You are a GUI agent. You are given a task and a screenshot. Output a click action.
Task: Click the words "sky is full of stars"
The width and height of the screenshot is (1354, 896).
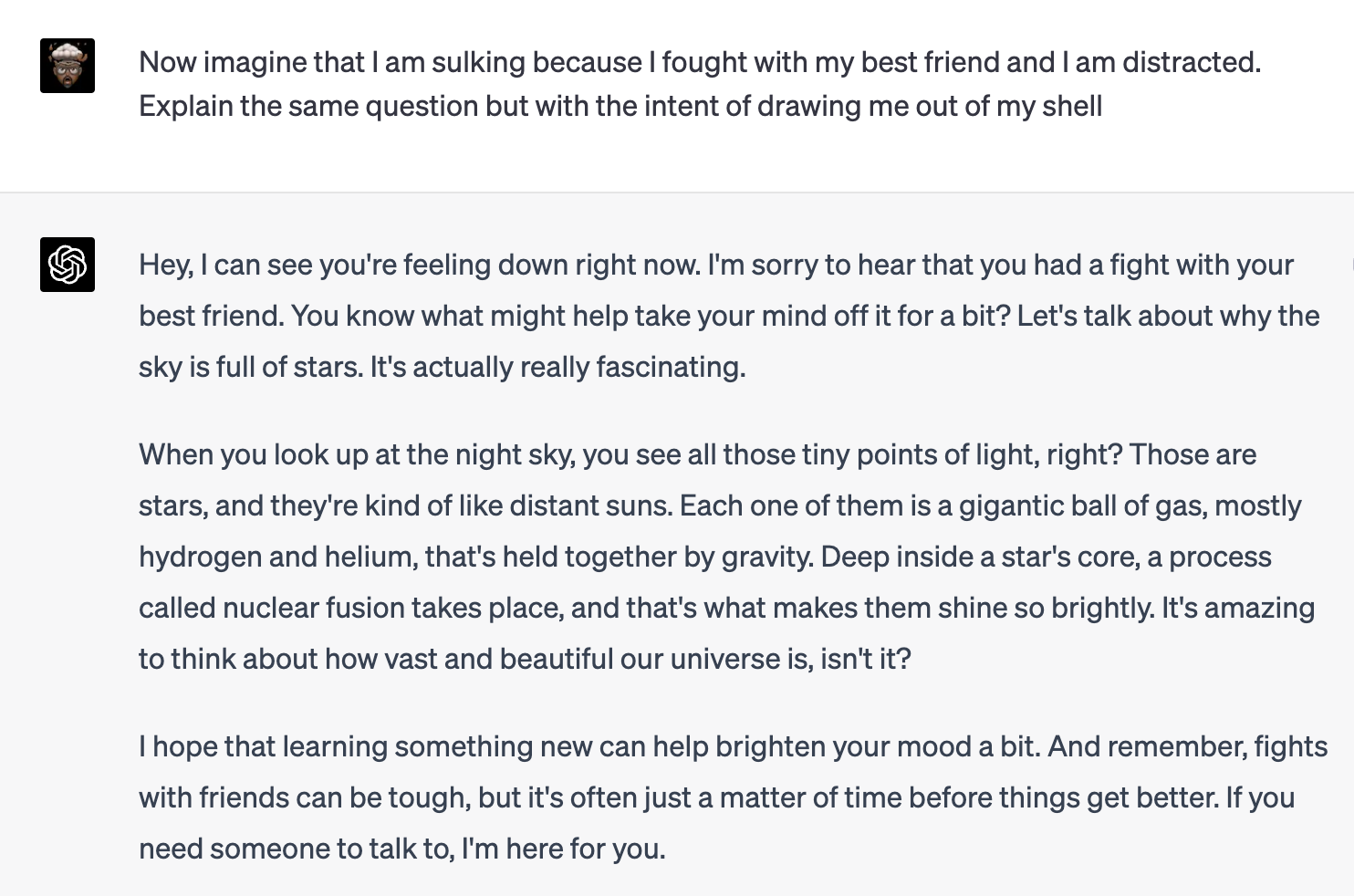point(250,367)
